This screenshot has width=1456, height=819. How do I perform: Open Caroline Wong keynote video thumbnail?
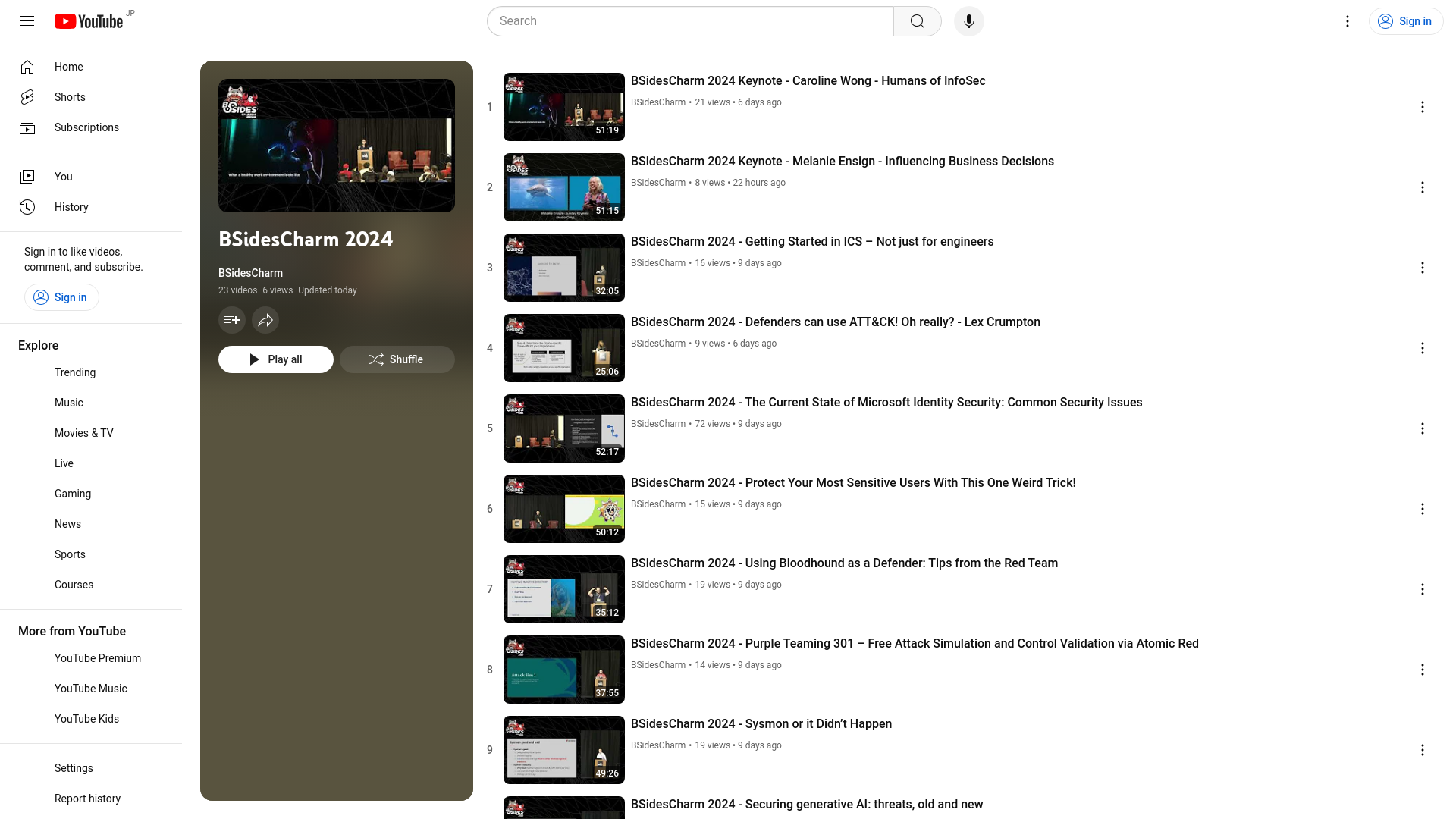click(564, 107)
